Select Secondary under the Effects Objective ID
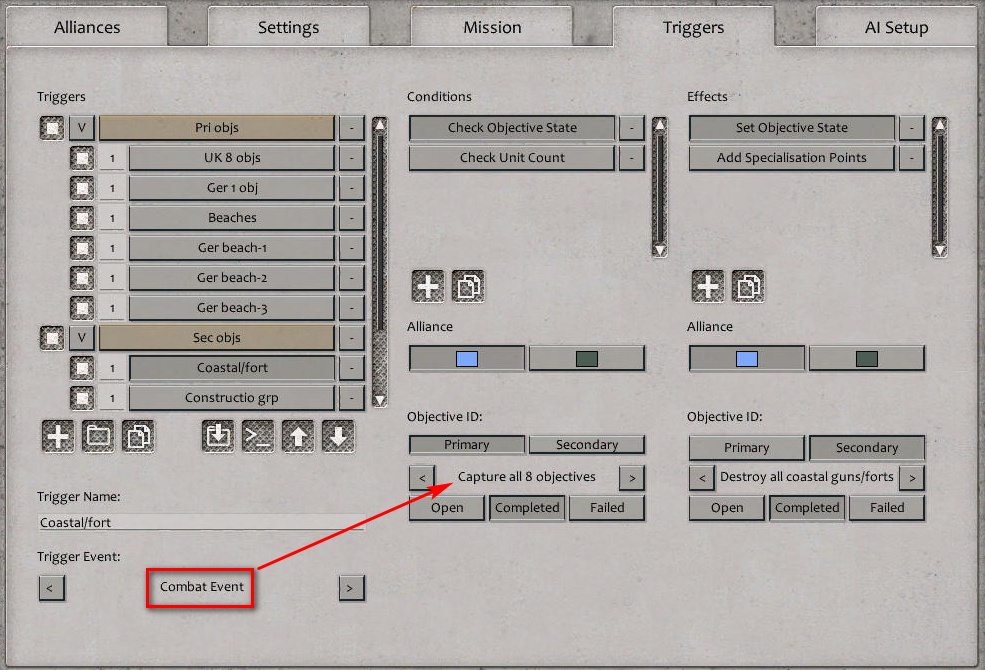 866,447
